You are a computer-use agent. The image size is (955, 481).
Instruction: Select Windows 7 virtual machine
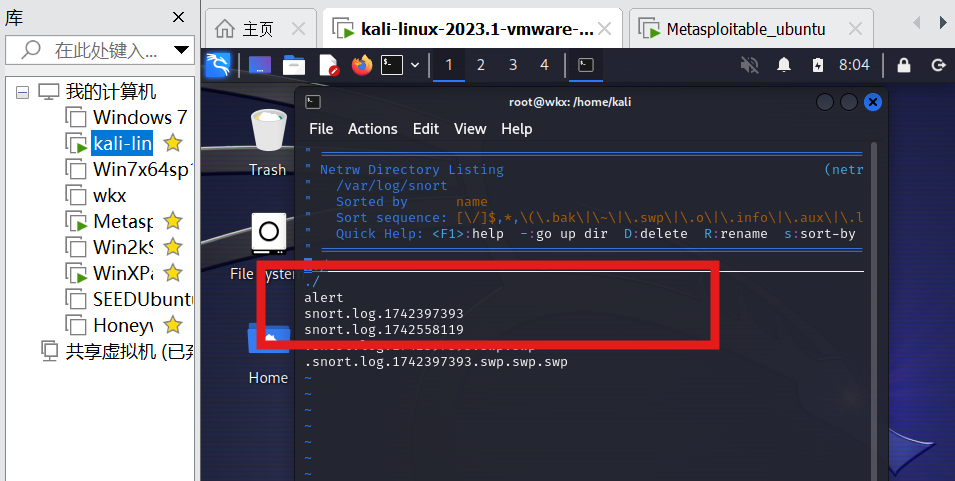140,117
